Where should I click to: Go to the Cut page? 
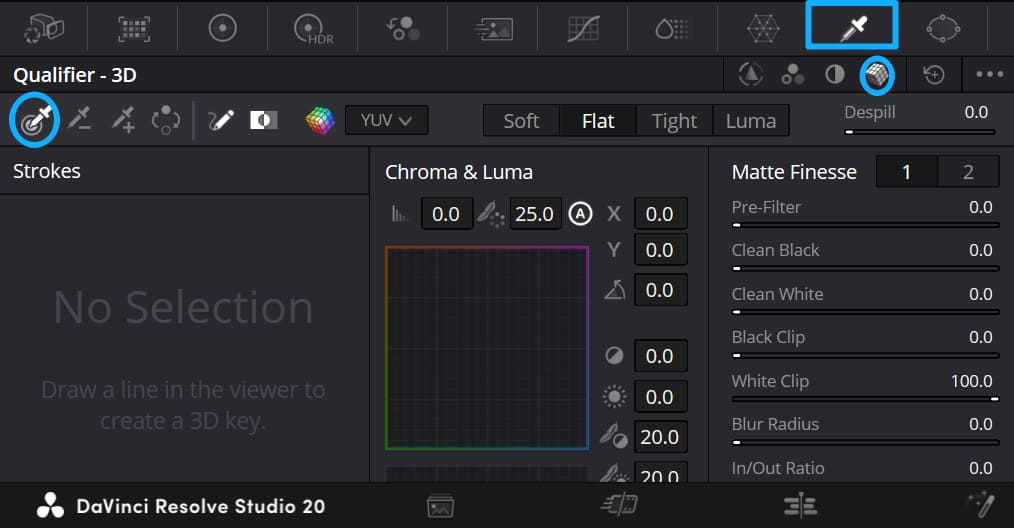619,505
